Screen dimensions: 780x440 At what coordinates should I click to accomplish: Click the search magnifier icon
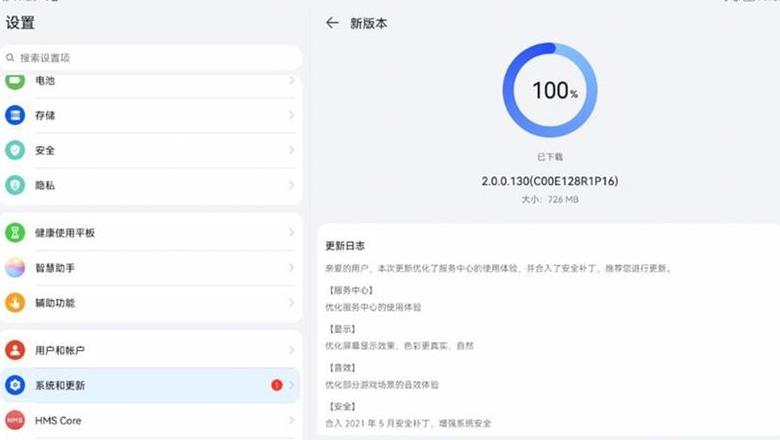tap(10, 58)
